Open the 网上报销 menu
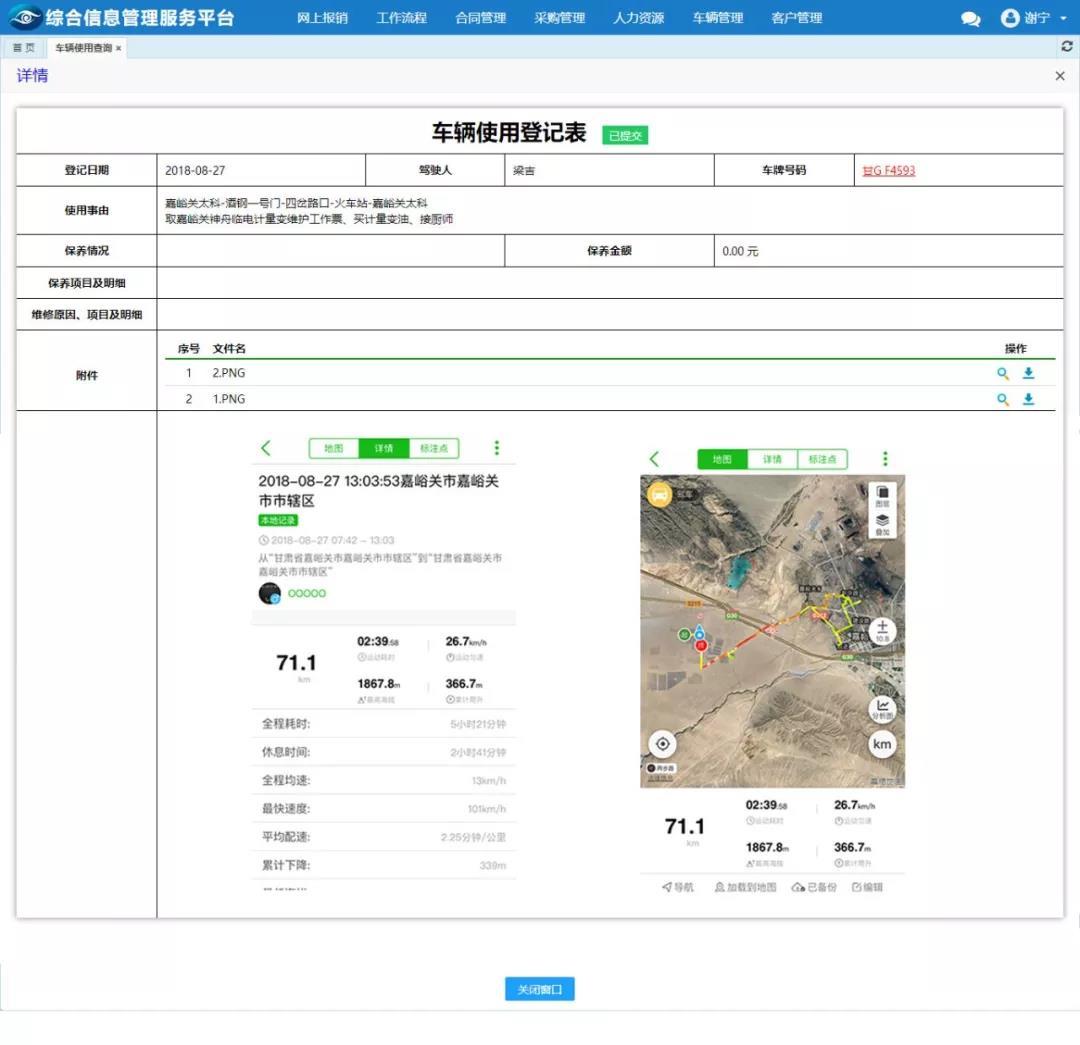Viewport: 1080px width, 1045px height. [322, 18]
